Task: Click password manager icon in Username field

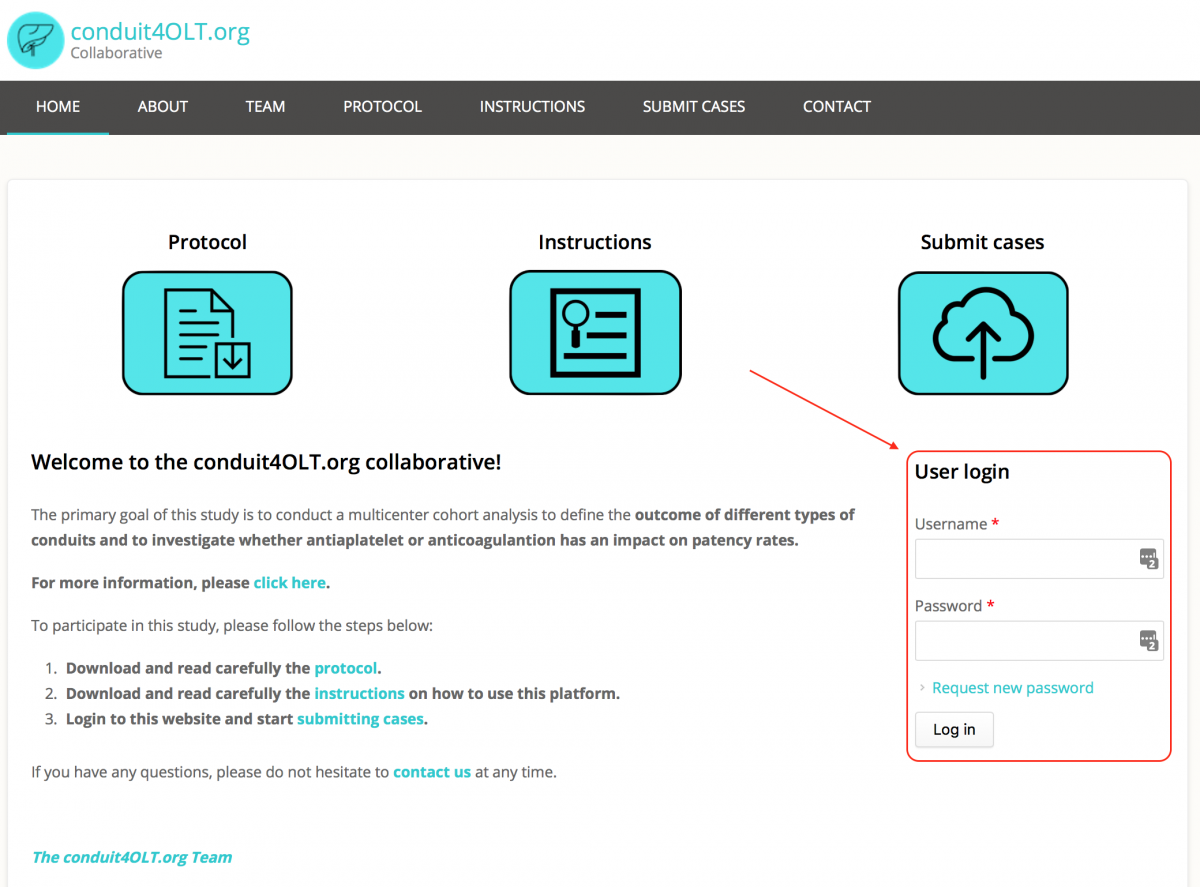Action: click(x=1149, y=559)
